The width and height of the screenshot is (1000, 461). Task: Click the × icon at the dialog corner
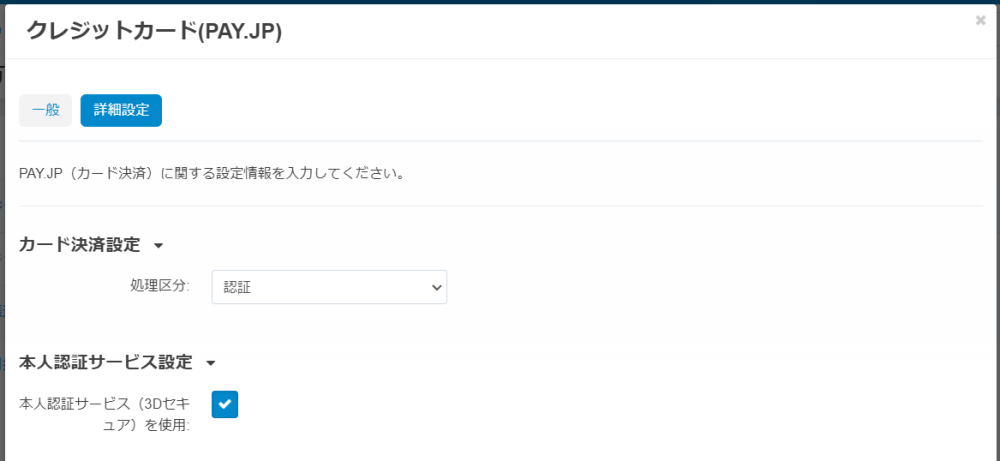coord(980,20)
